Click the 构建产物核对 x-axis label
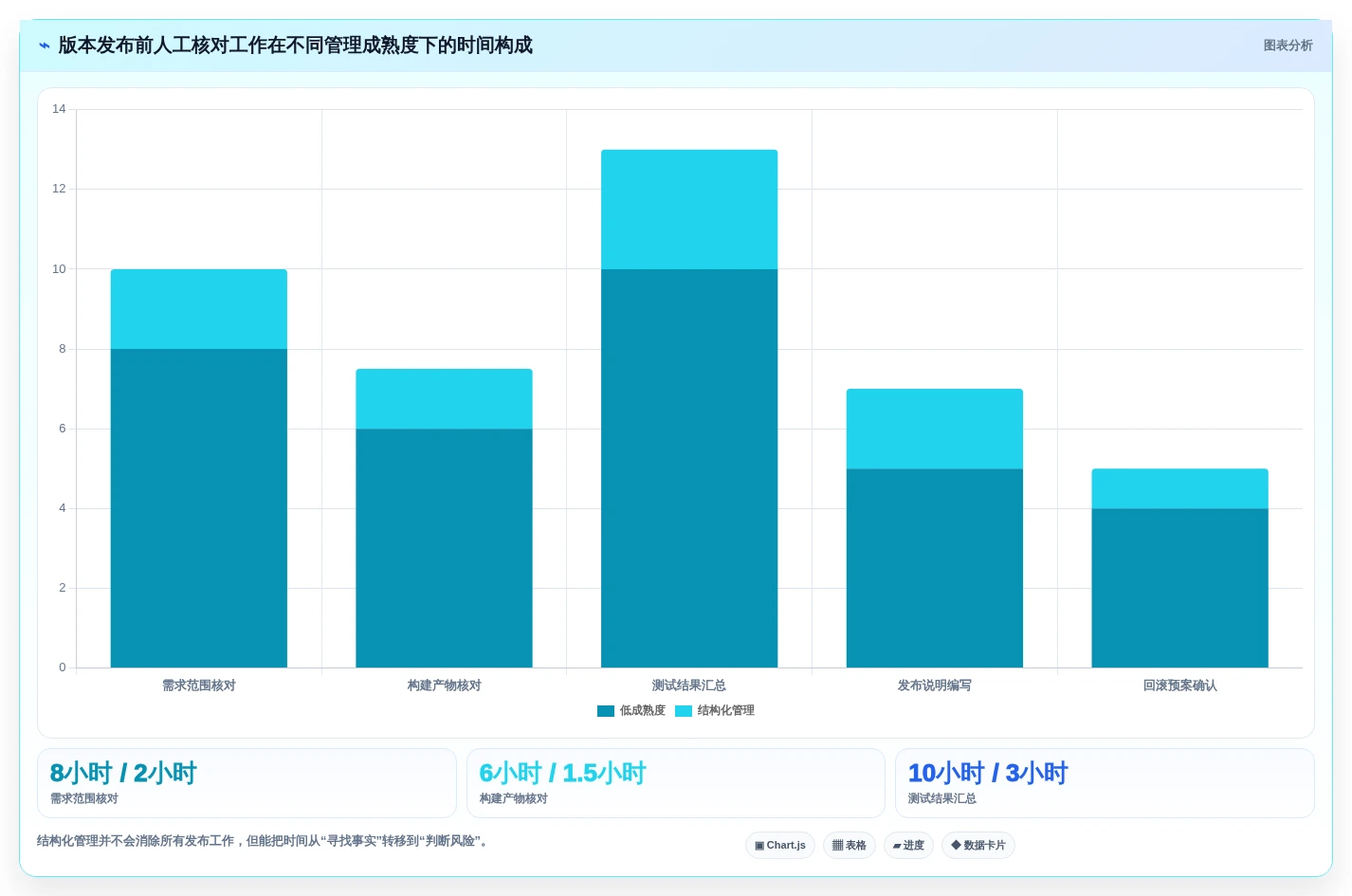The height and width of the screenshot is (896, 1352). point(444,686)
